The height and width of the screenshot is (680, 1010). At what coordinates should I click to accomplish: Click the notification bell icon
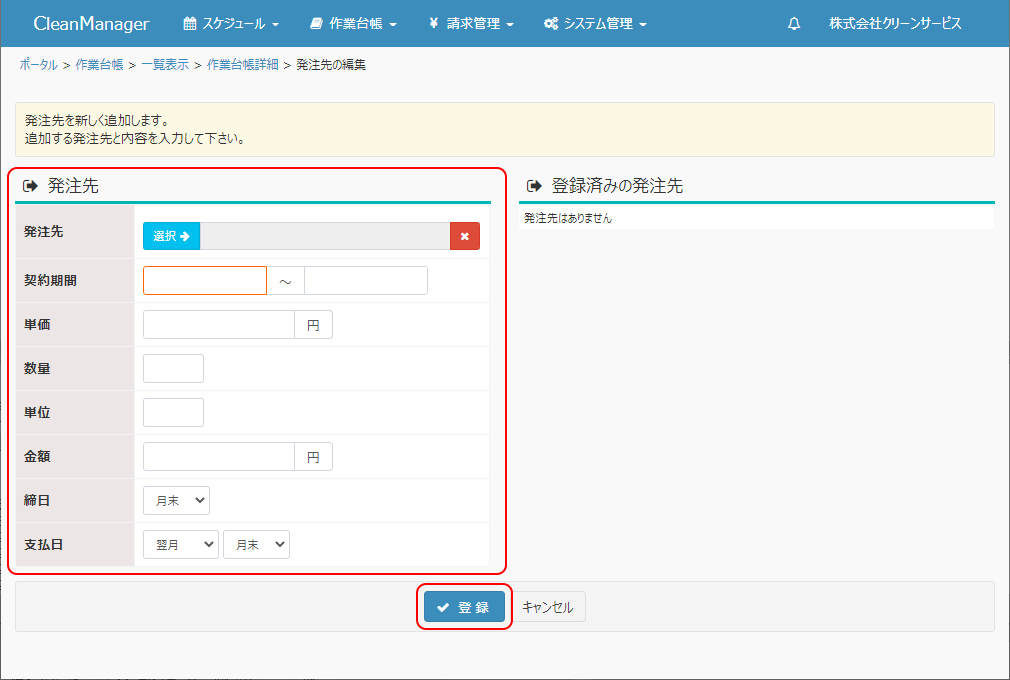[794, 23]
